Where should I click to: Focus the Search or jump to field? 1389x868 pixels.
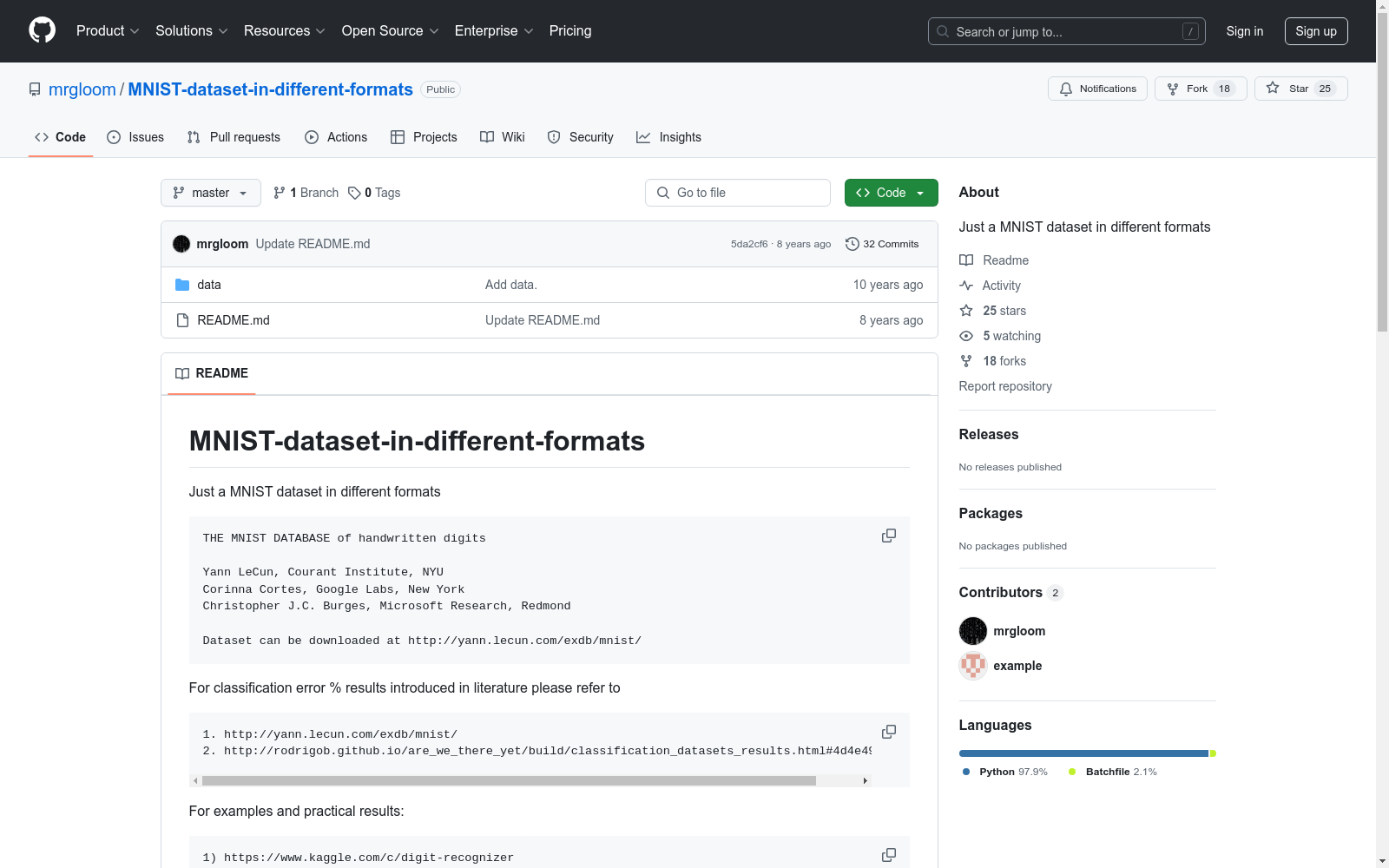pyautogui.click(x=1067, y=31)
